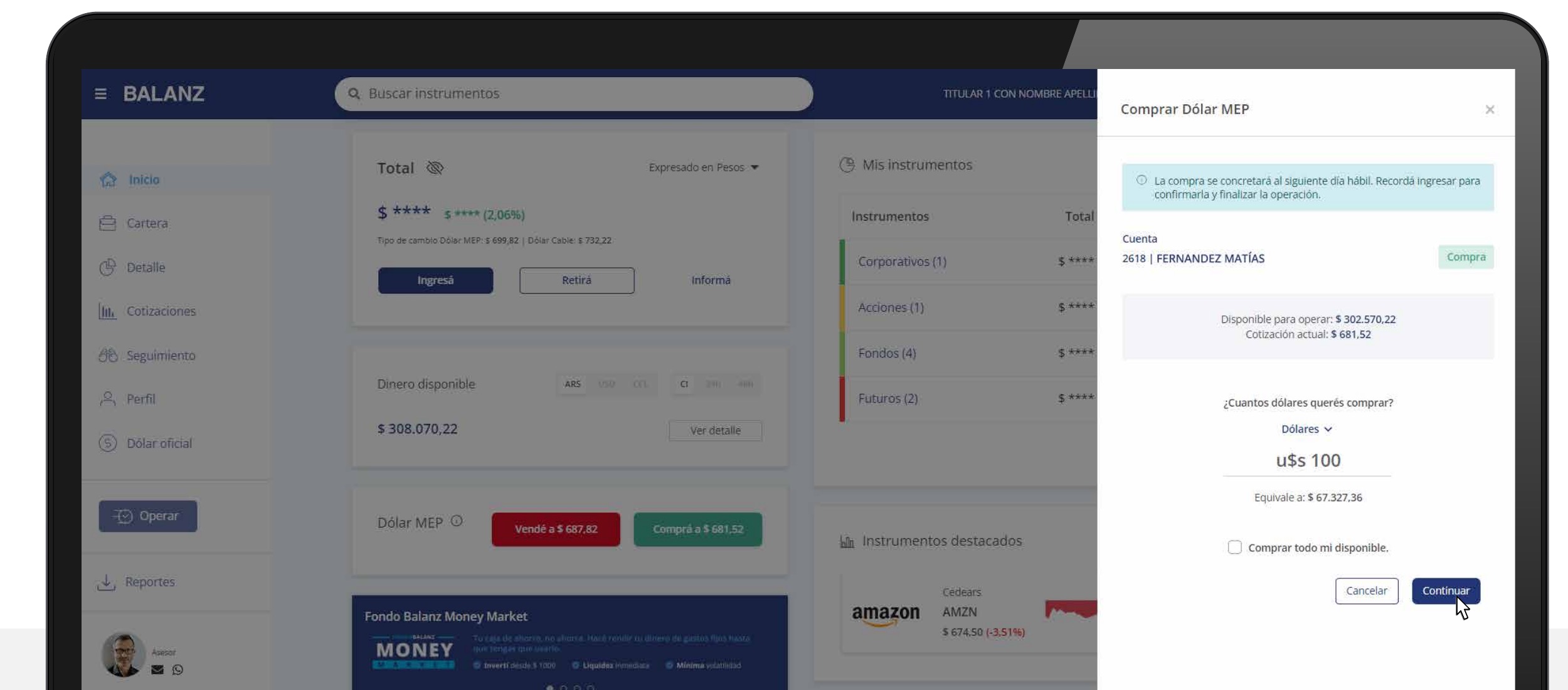1568x690 pixels.
Task: Open the Expresado en Pesos dropdown
Action: [x=704, y=167]
